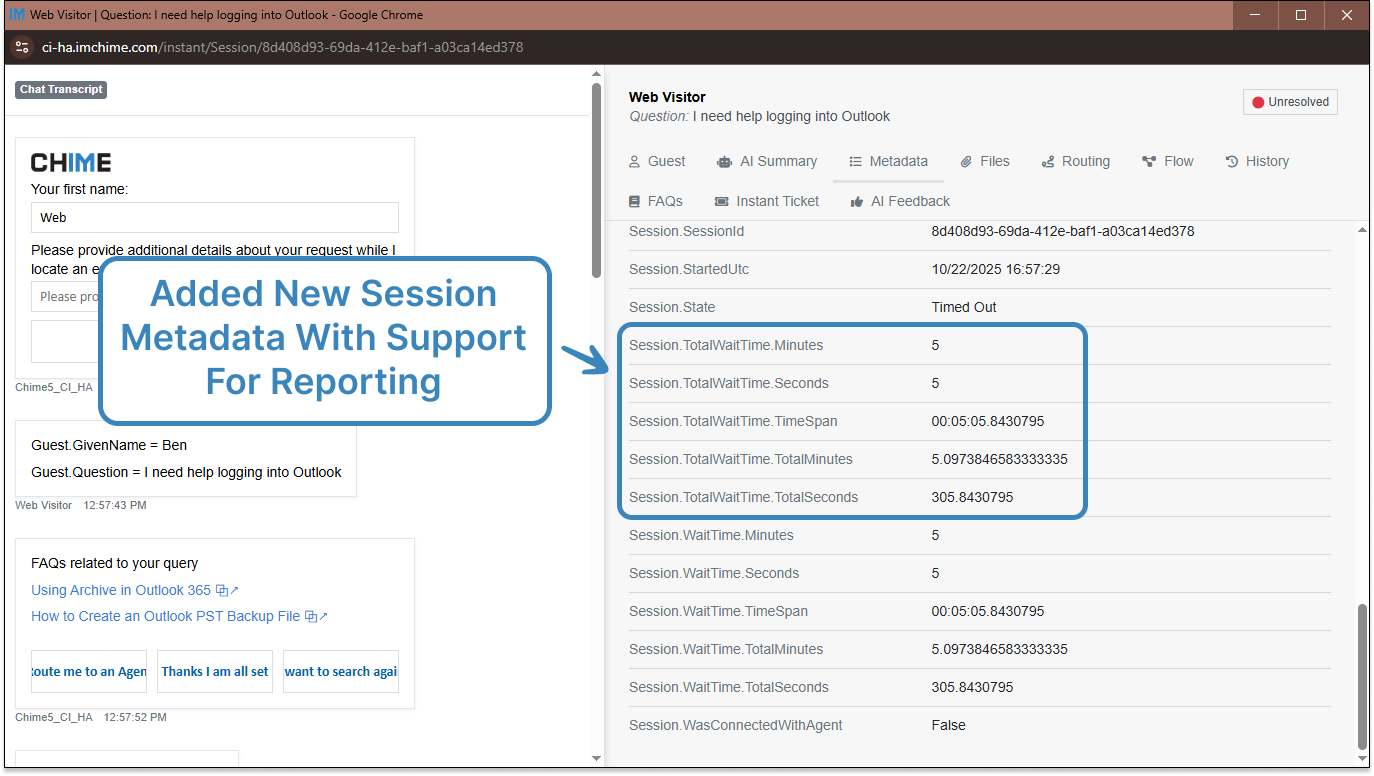Switch to the Metadata tab
The height and width of the screenshot is (776, 1374).
point(888,161)
